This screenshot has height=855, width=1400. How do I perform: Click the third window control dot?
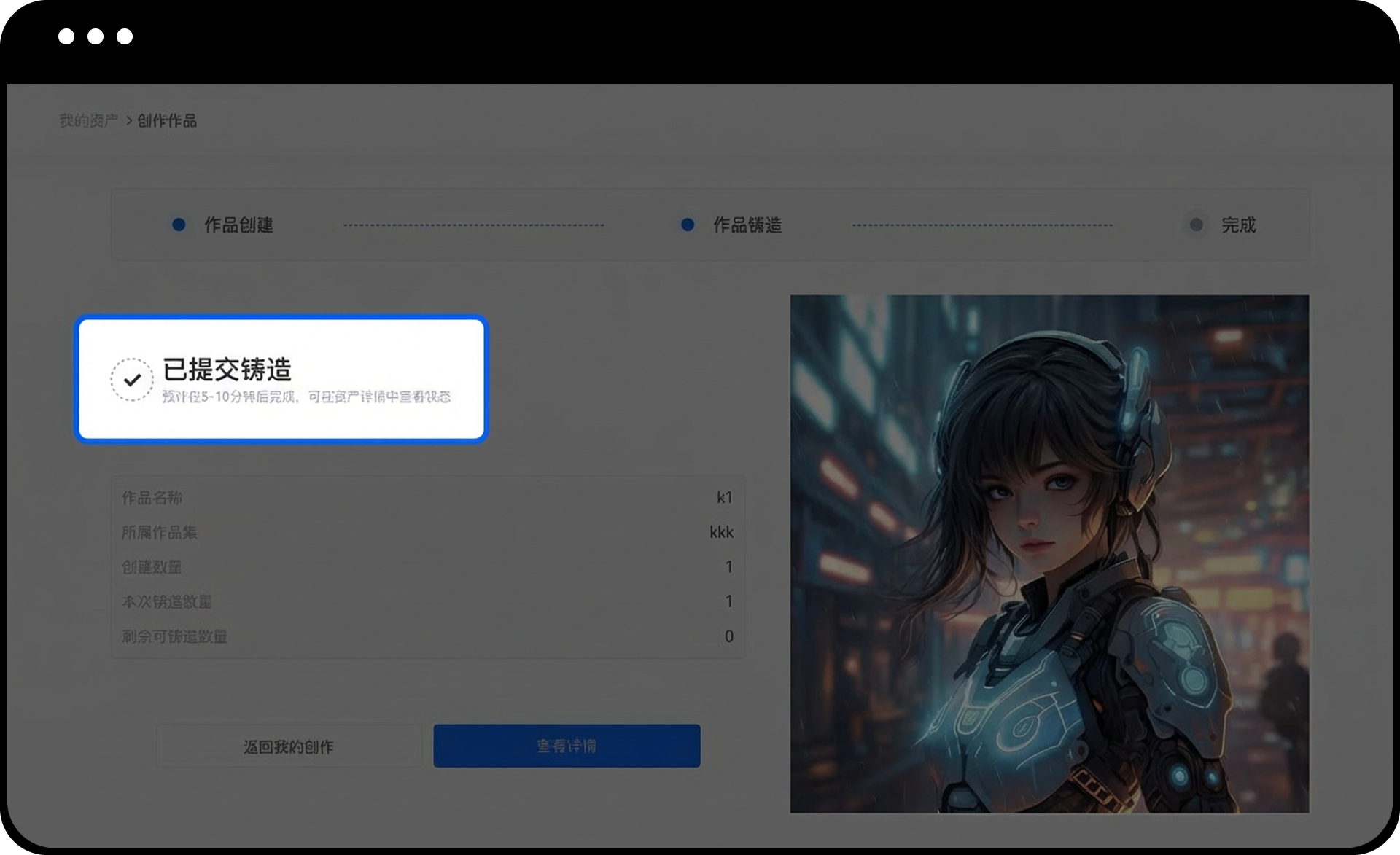tap(125, 36)
